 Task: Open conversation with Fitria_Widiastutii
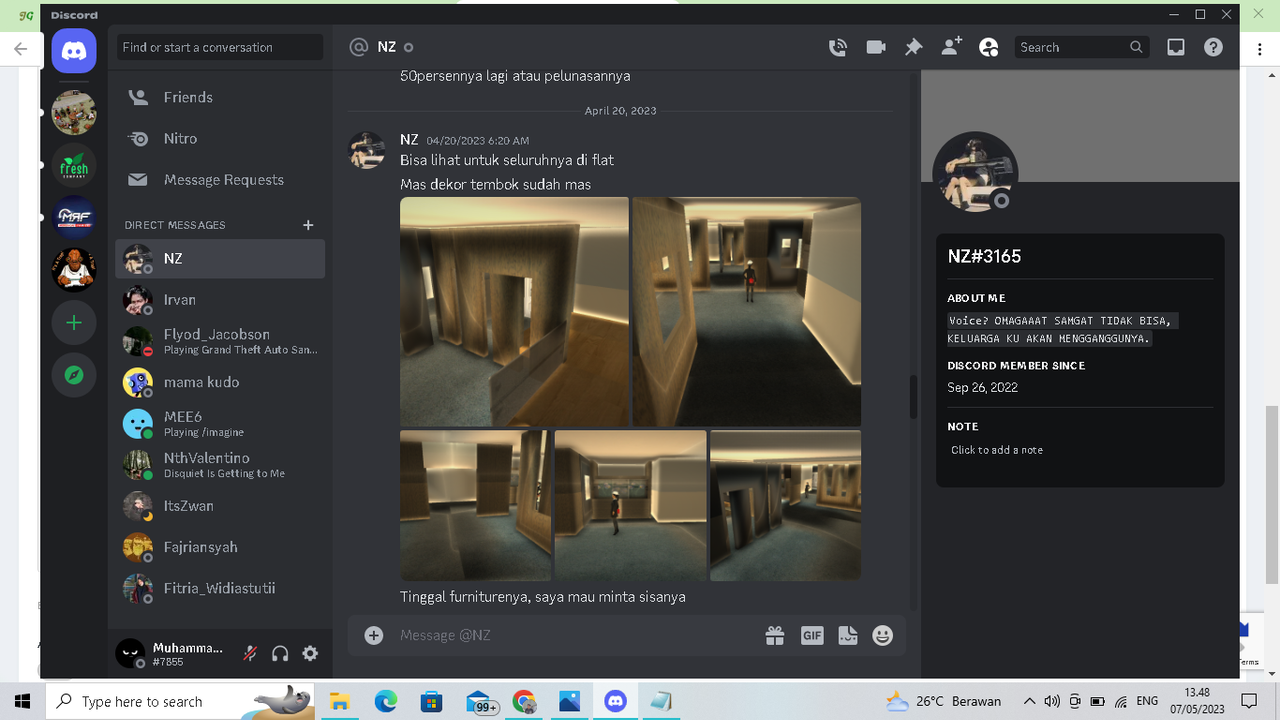pos(220,588)
